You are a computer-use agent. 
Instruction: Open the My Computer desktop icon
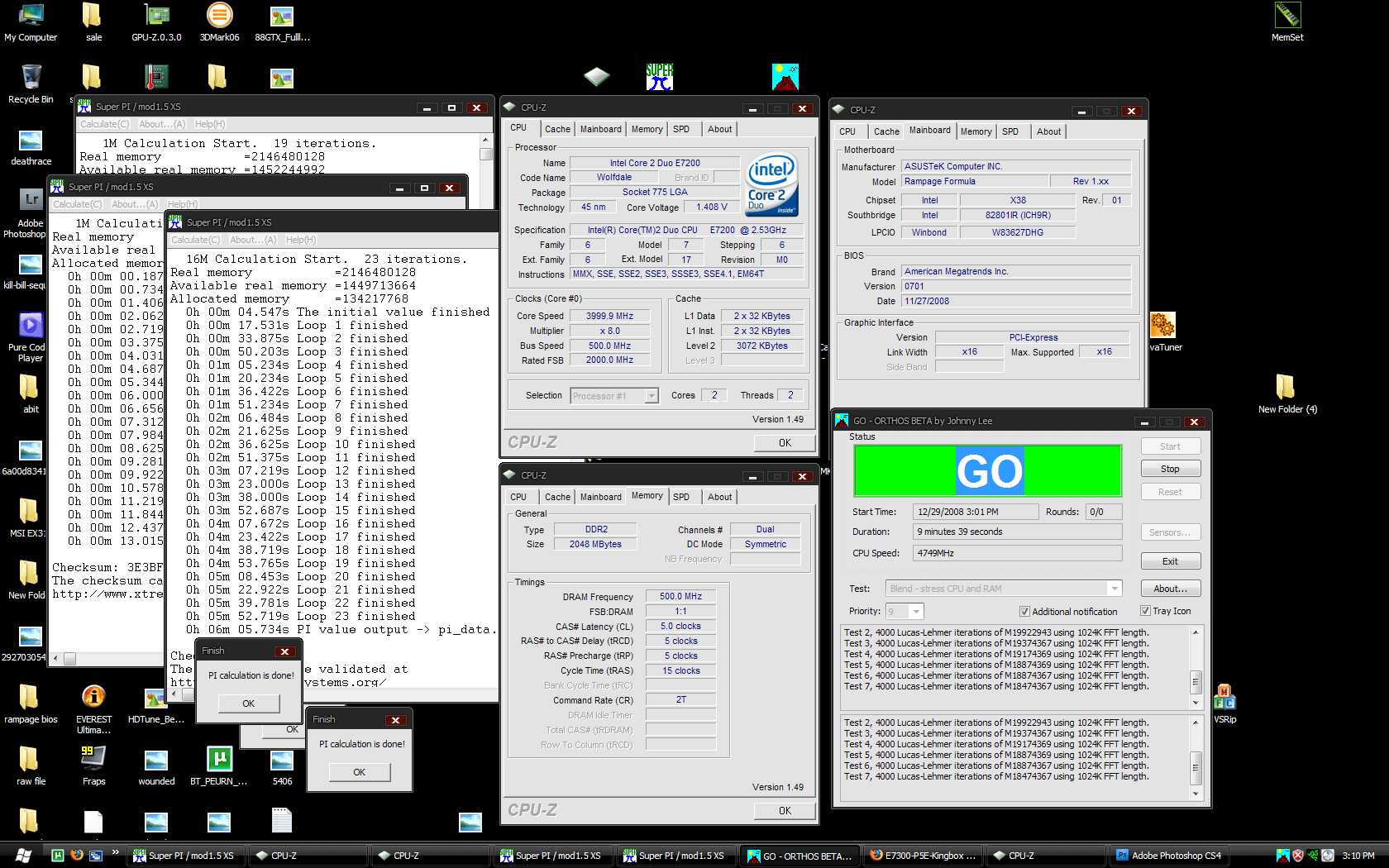click(31, 22)
